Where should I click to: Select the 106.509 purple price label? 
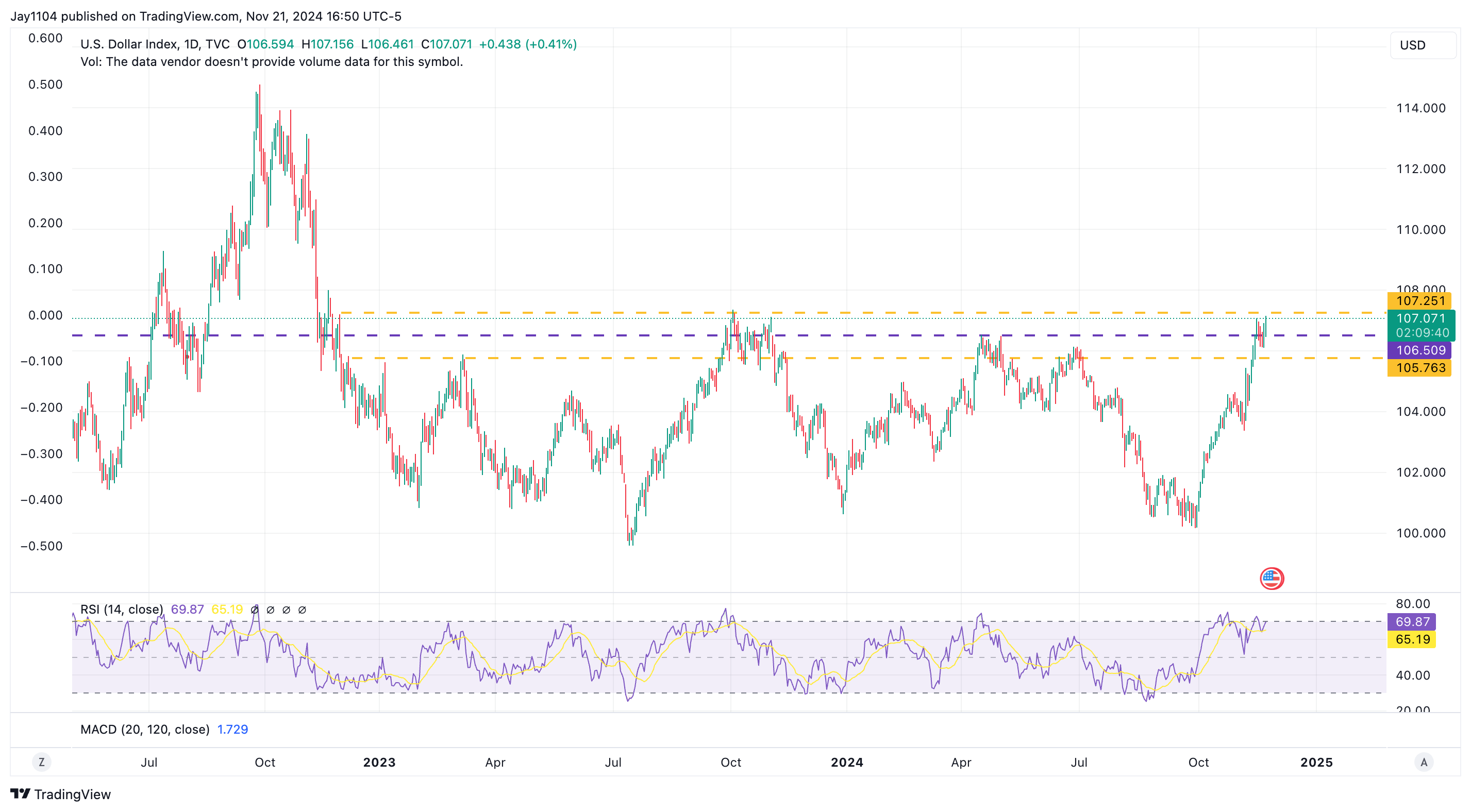point(1419,350)
